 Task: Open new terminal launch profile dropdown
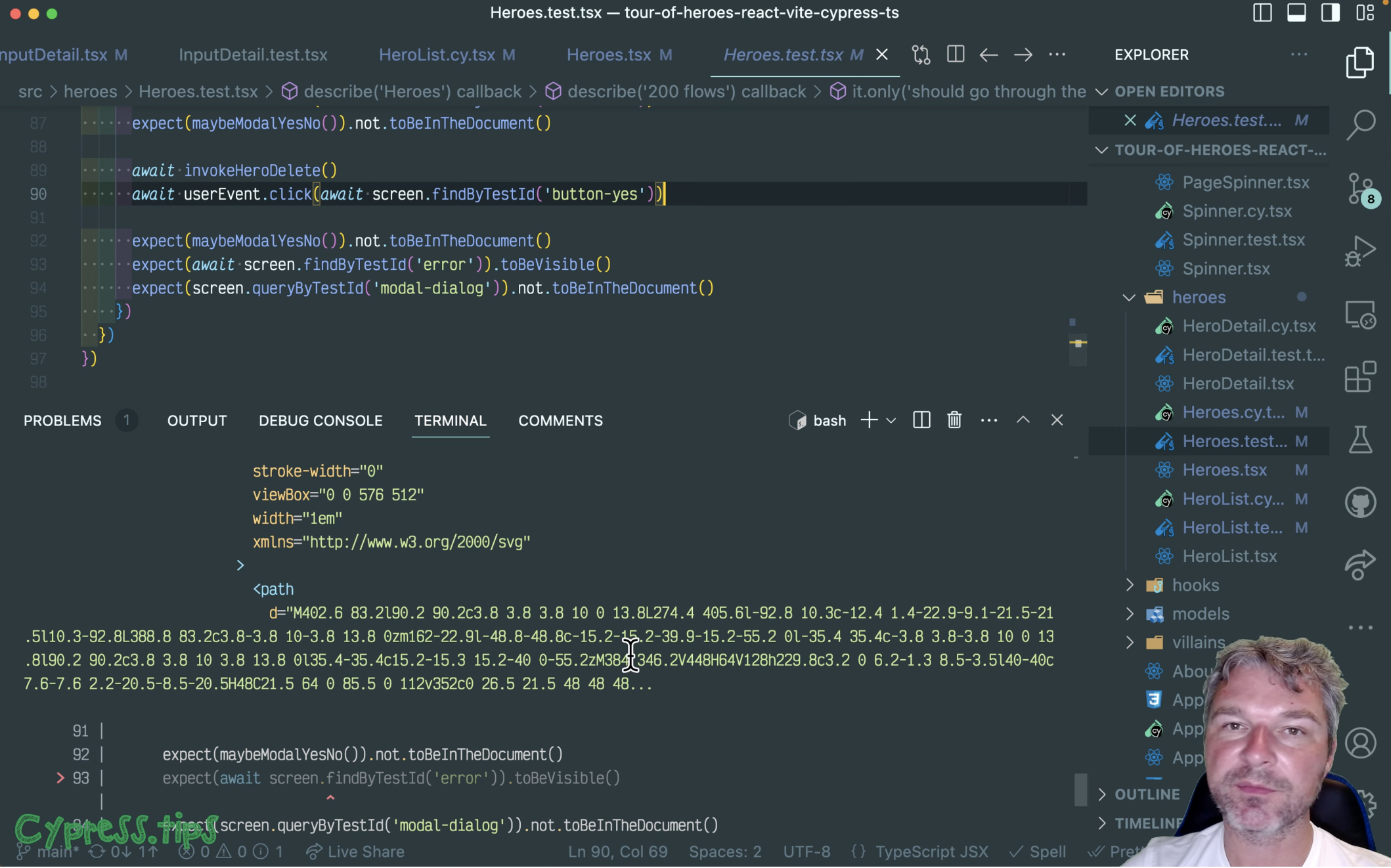891,420
